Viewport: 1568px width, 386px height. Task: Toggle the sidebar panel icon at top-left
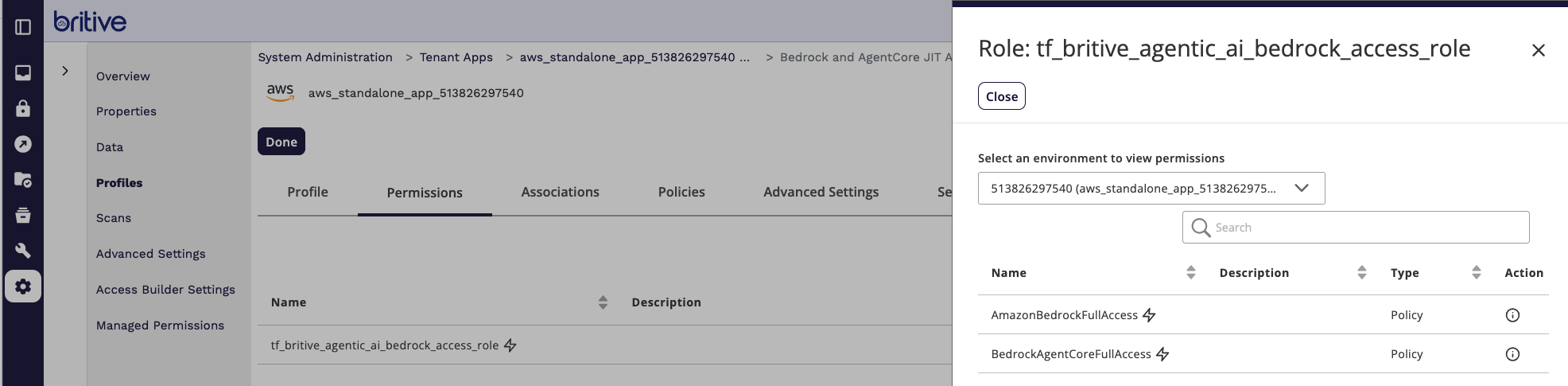[23, 27]
